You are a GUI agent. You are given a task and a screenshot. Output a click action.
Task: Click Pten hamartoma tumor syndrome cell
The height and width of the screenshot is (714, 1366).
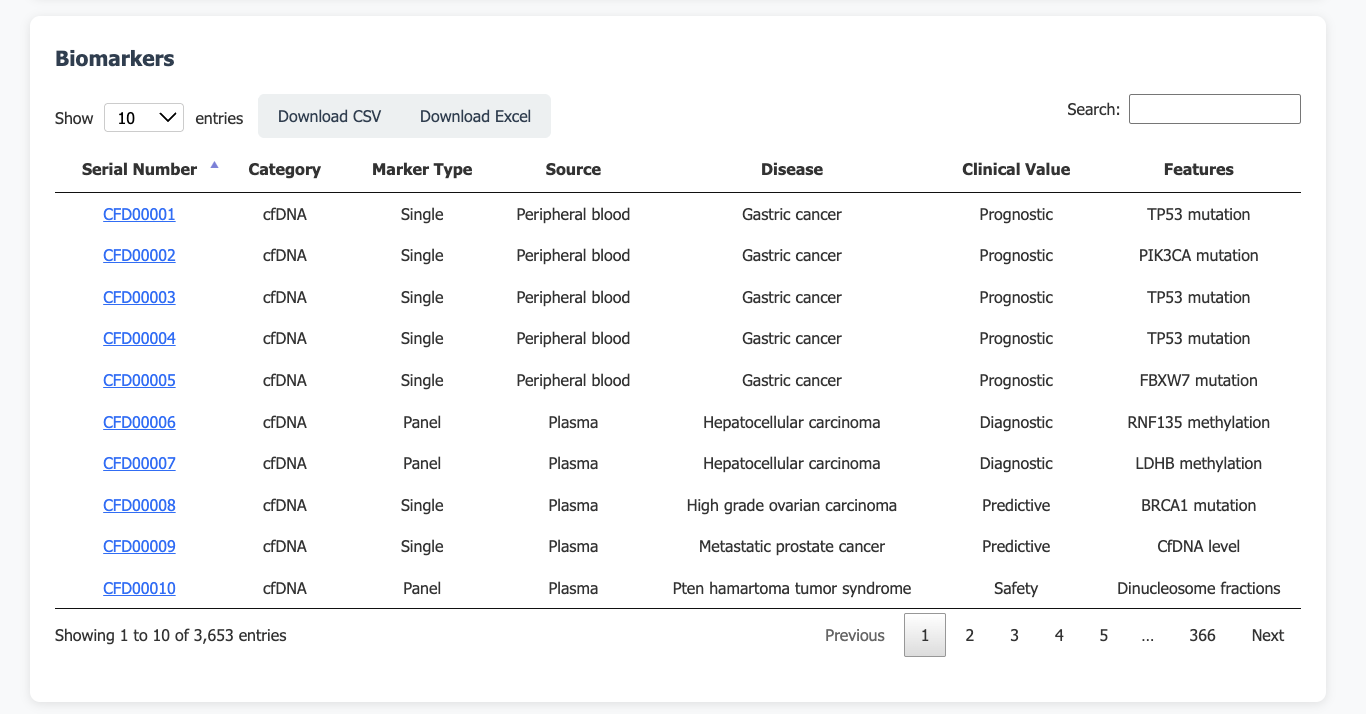792,588
